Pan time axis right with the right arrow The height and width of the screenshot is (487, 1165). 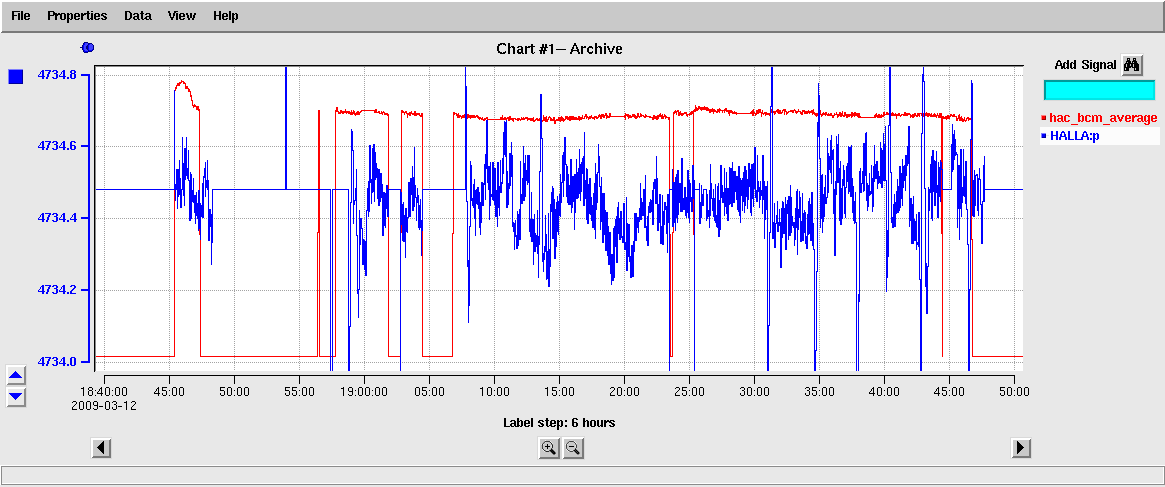[x=1022, y=448]
